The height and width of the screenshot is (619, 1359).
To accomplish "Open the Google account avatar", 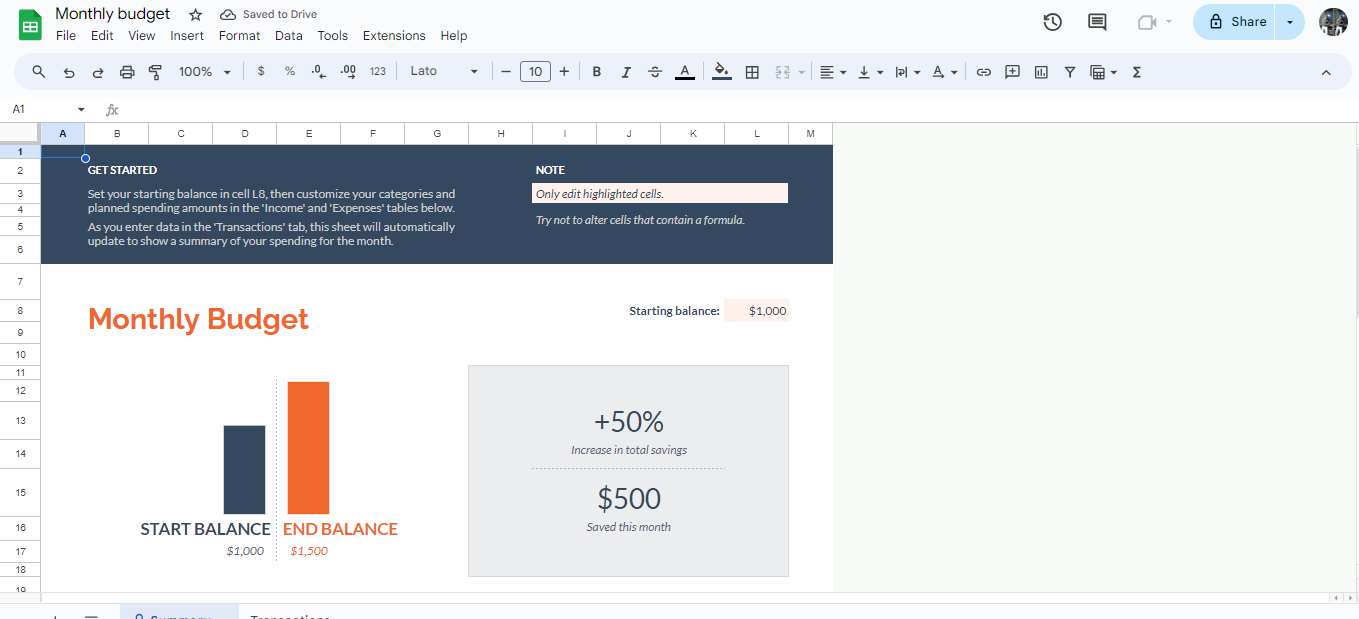I will click(1333, 22).
